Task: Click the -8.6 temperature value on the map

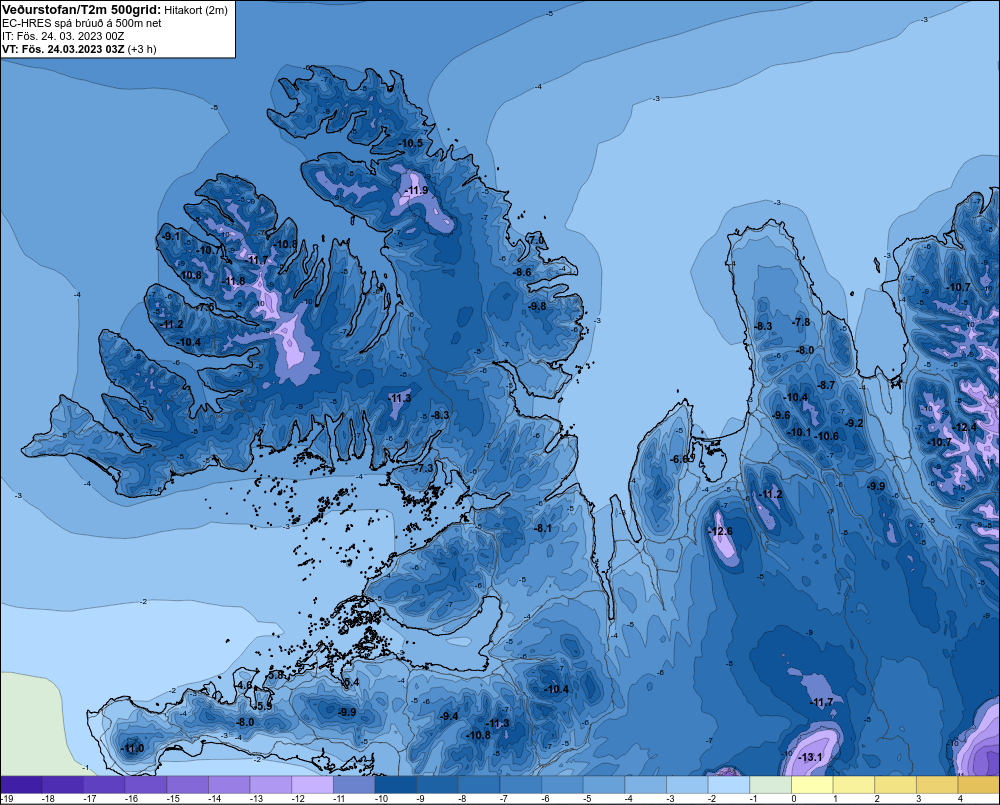Action: (x=522, y=272)
